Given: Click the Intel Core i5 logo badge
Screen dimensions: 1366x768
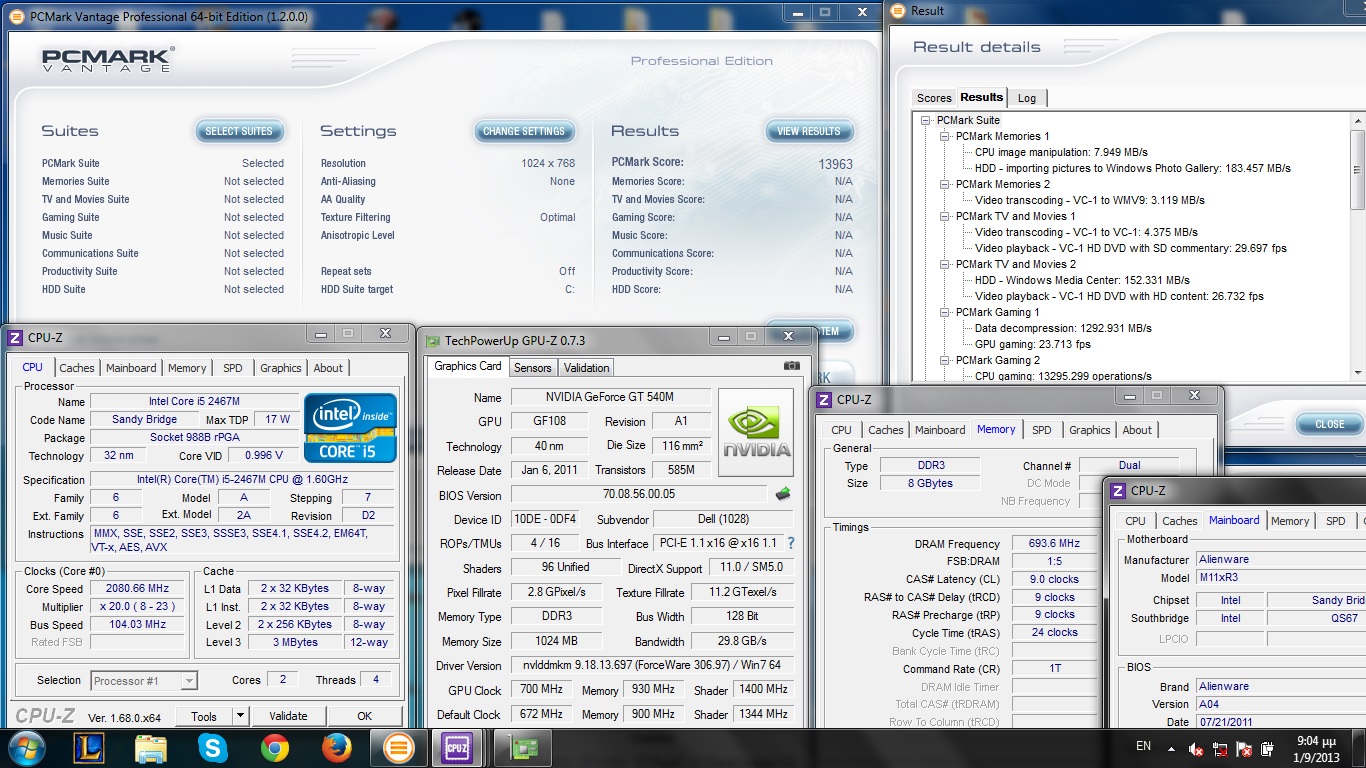Looking at the screenshot, I should tap(351, 428).
